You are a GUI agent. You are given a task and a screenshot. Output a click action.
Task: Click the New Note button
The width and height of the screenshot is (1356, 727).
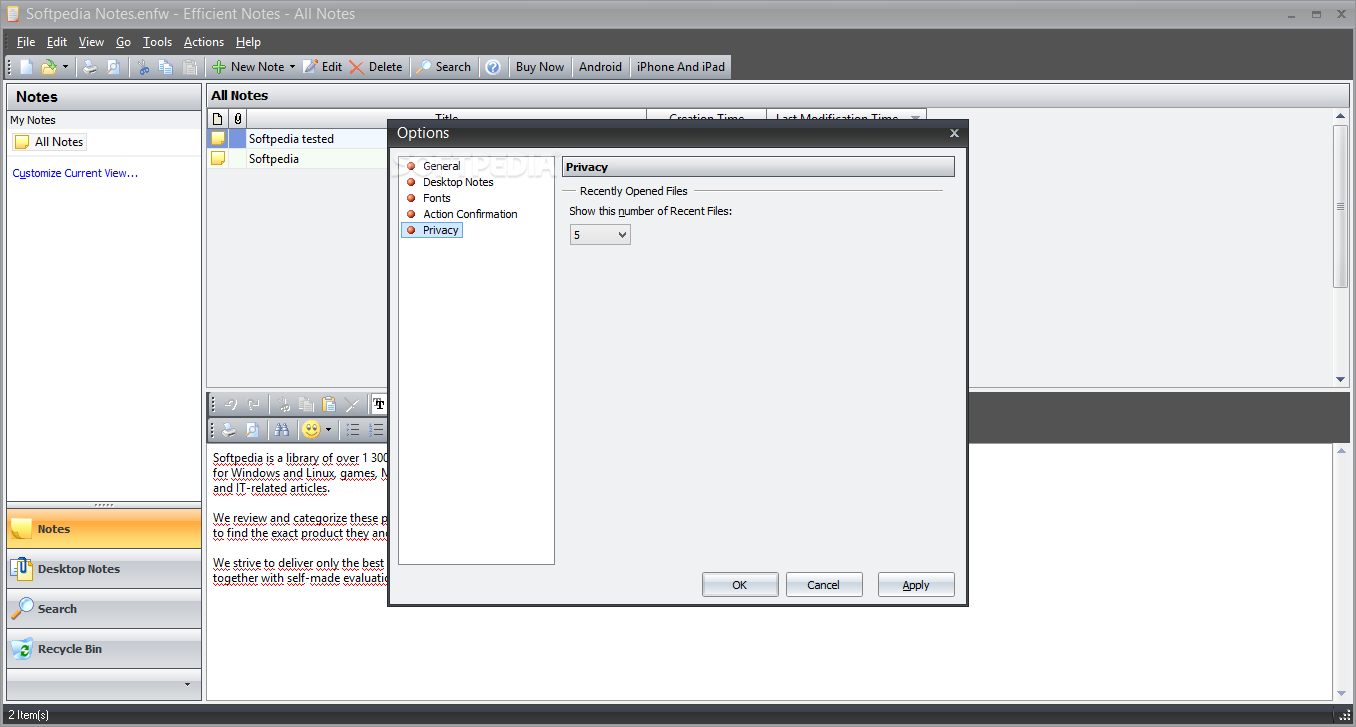tap(248, 67)
